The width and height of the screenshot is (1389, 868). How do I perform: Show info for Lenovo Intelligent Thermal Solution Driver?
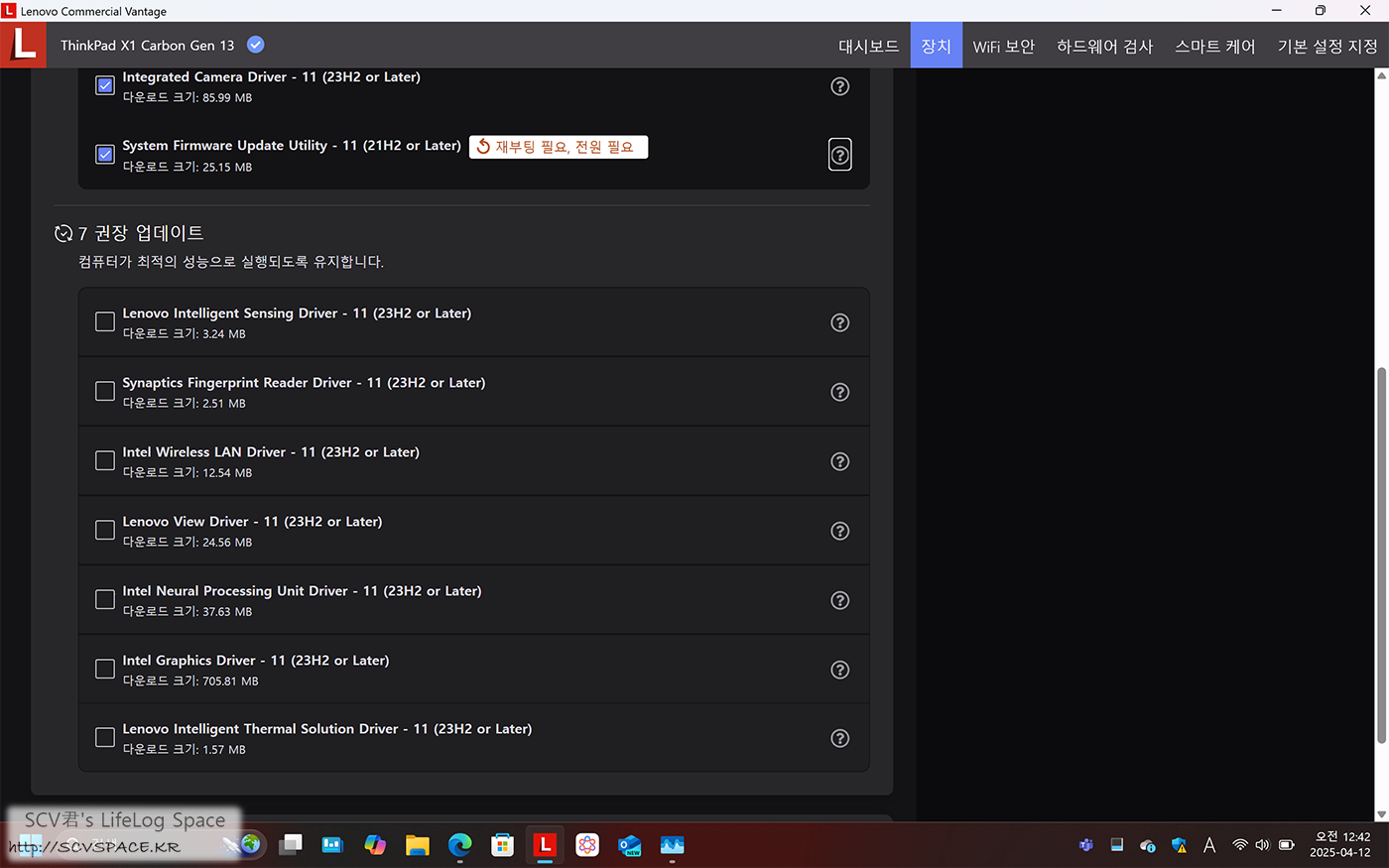coord(839,738)
